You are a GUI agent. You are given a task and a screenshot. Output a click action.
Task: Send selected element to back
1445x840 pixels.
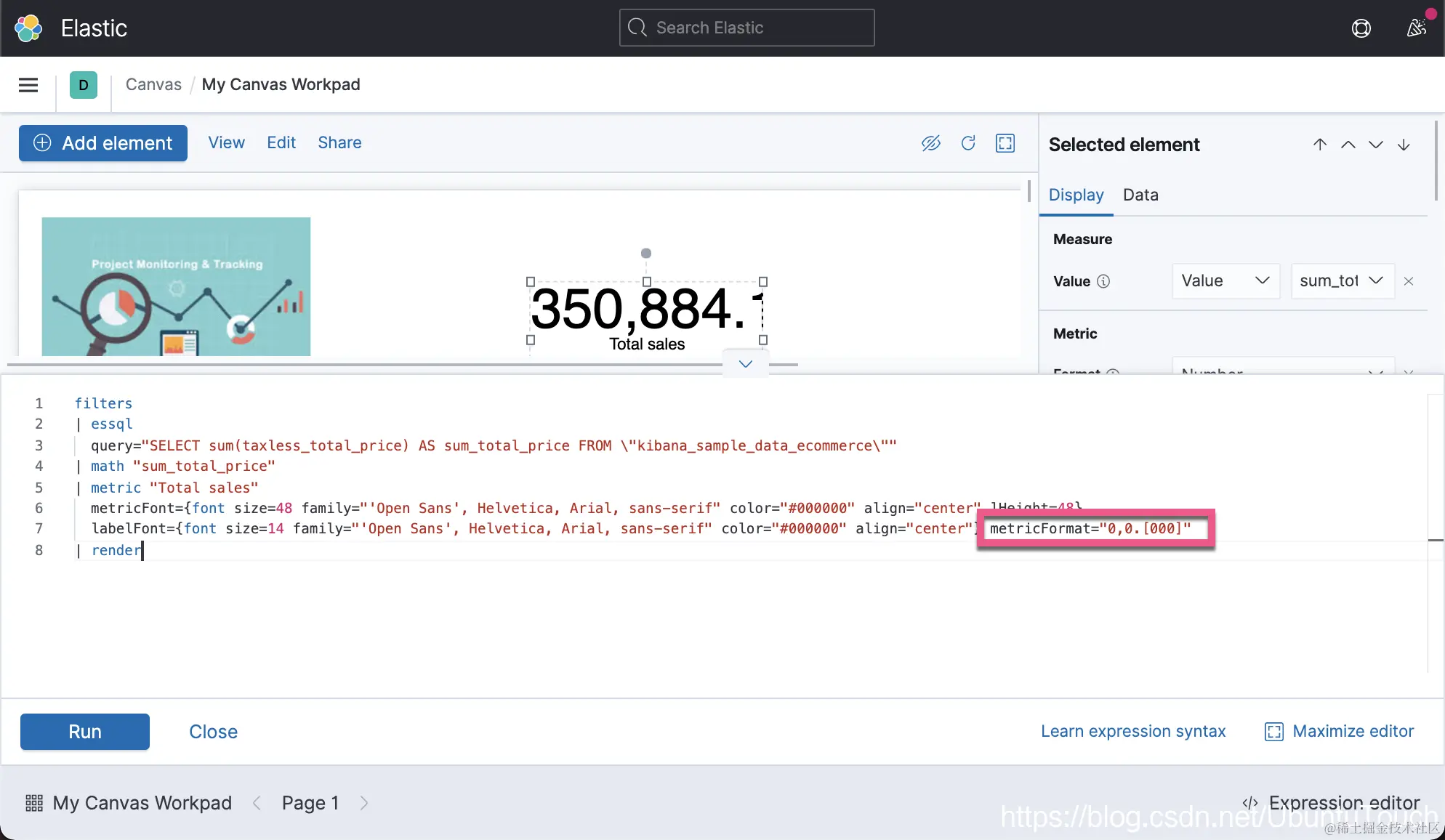[1404, 145]
